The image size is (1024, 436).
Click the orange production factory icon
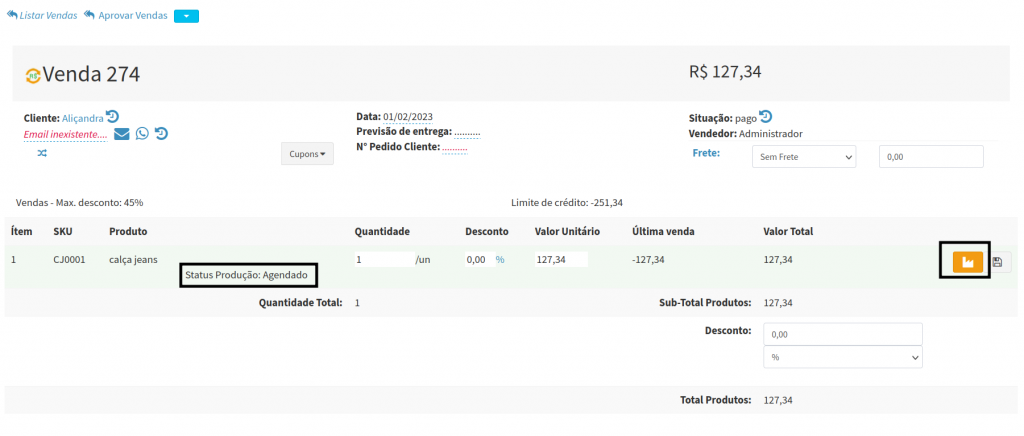(966, 262)
